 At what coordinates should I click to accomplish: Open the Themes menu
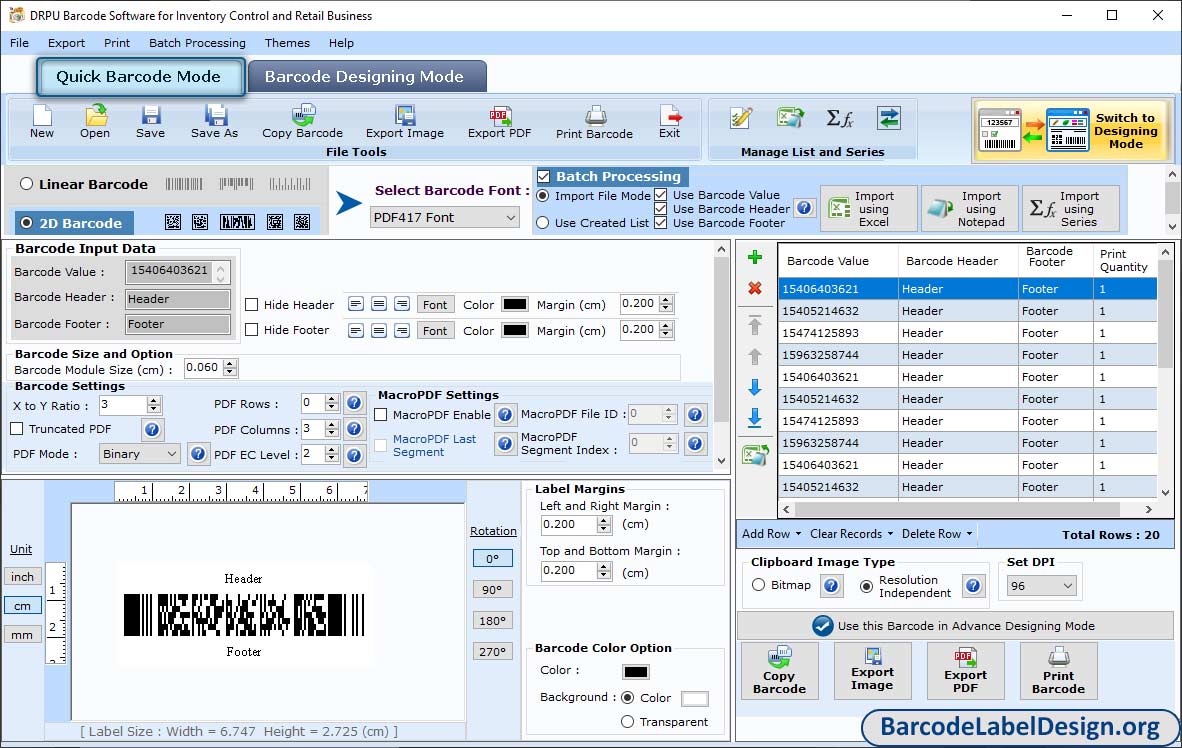287,43
